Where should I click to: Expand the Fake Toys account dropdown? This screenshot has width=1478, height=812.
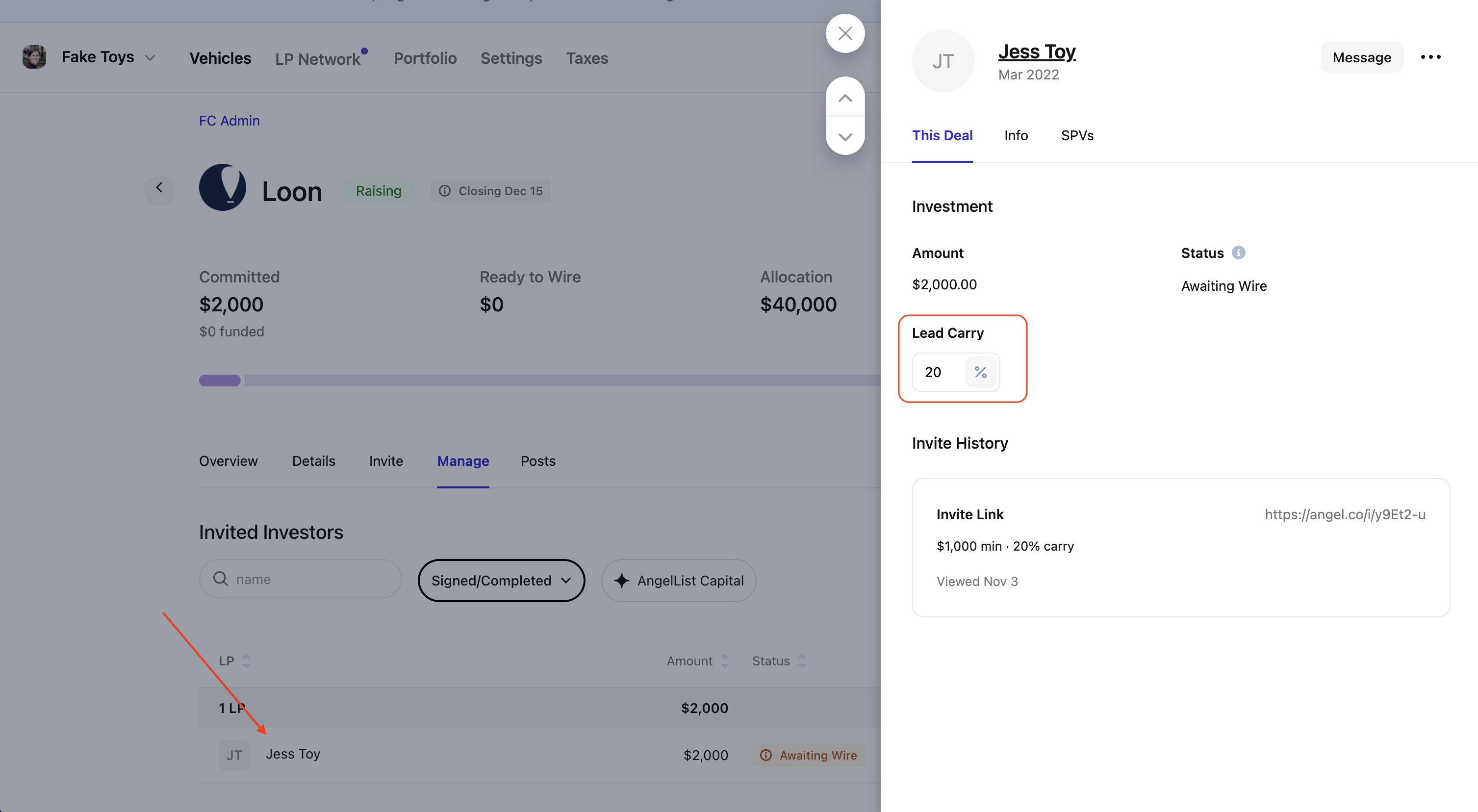(x=151, y=58)
